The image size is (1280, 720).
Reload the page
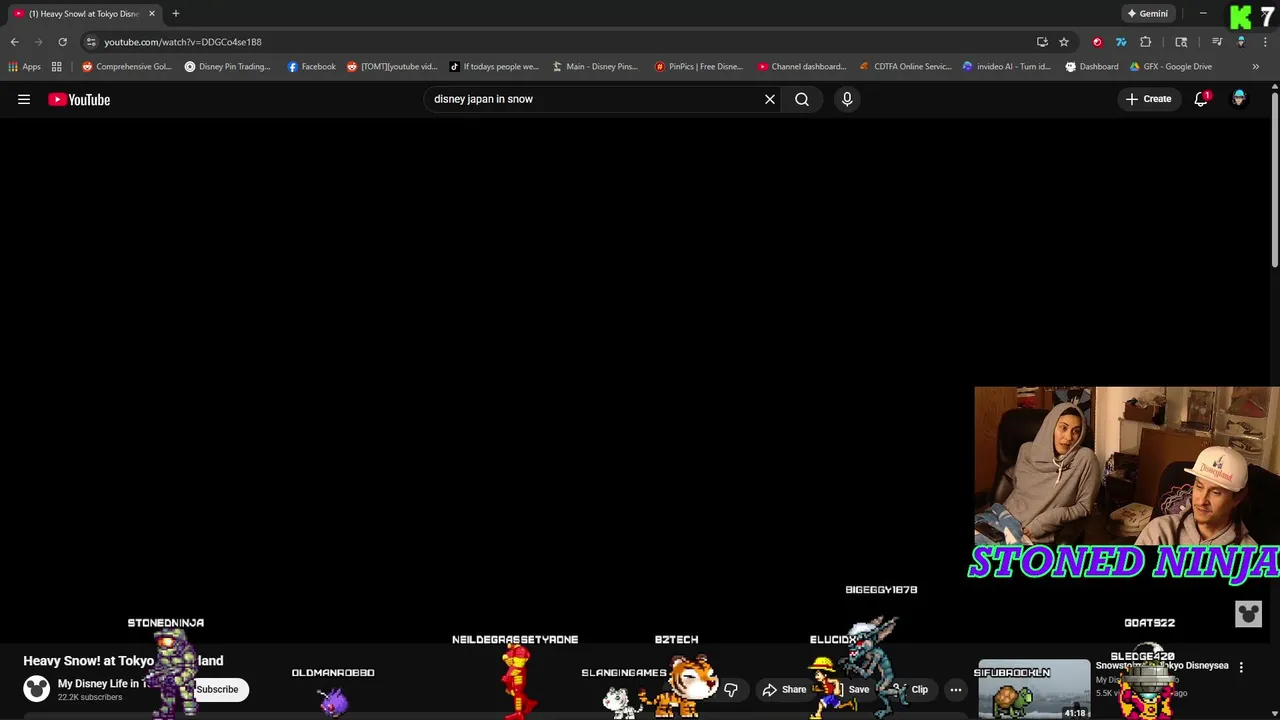[x=62, y=42]
